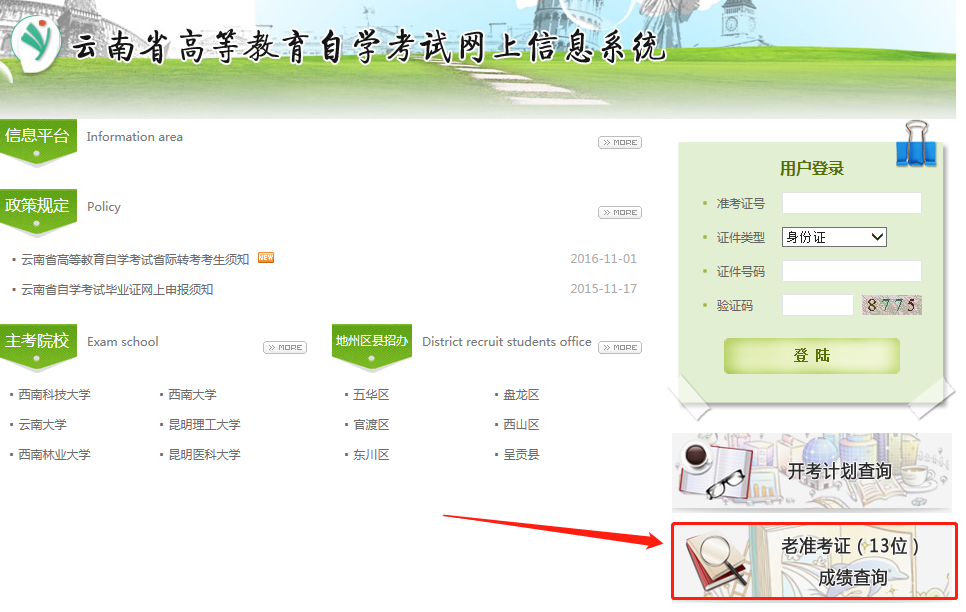Open MORE for the Exam school list
Screen dimensions: 966x612
(285, 348)
